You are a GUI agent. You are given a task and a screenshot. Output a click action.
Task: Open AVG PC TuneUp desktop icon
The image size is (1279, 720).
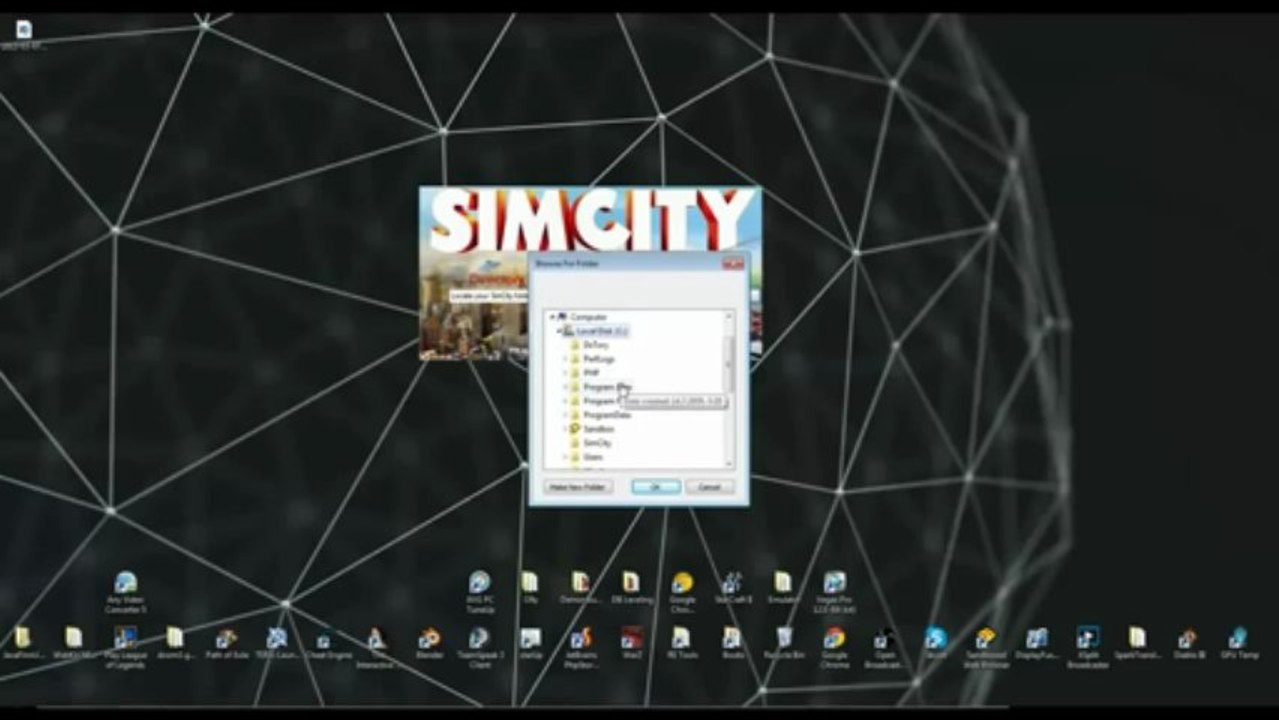480,590
